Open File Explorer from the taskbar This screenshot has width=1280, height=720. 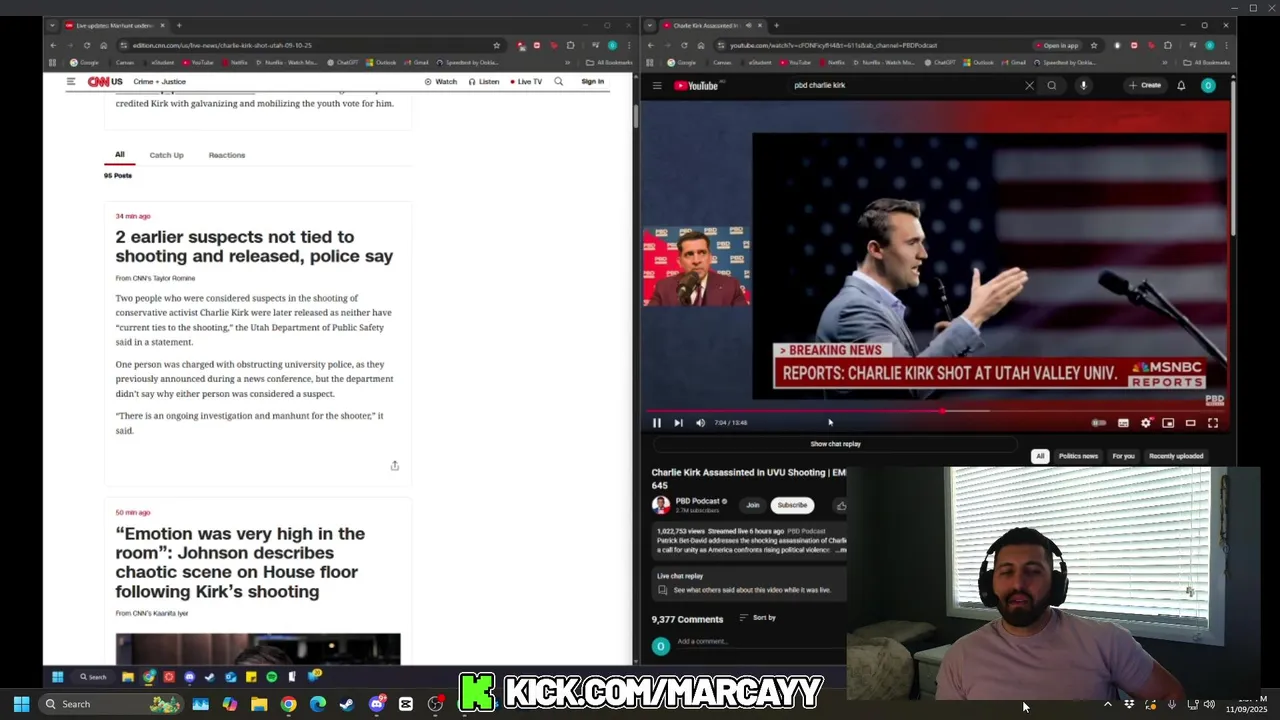pyautogui.click(x=259, y=704)
